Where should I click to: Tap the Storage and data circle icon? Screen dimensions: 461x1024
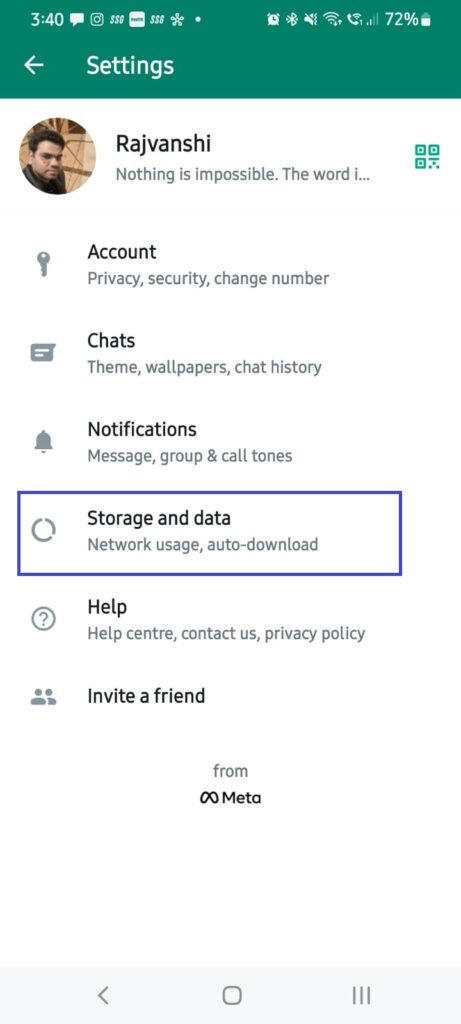click(44, 530)
